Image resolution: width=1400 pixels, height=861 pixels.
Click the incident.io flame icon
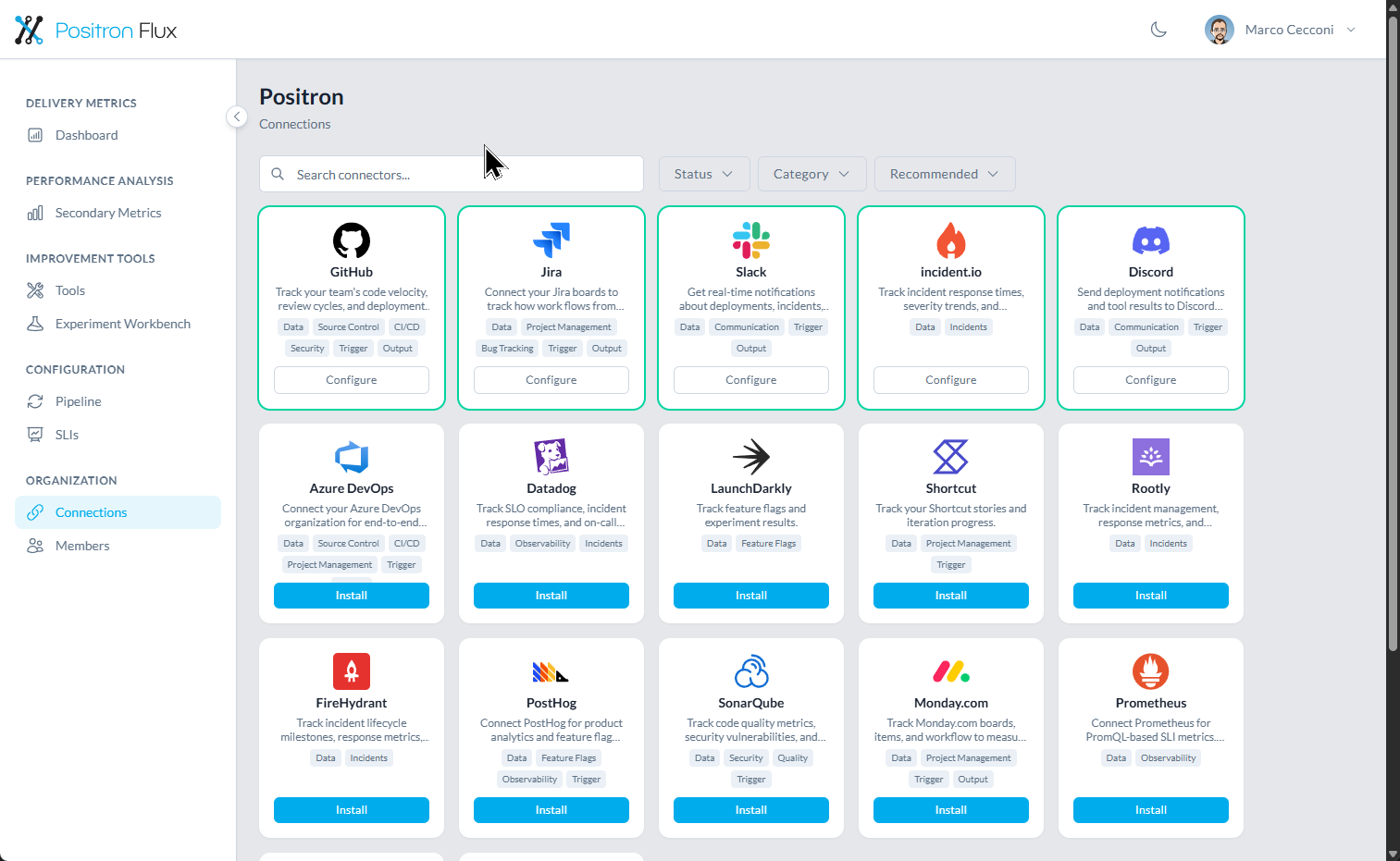(x=951, y=240)
